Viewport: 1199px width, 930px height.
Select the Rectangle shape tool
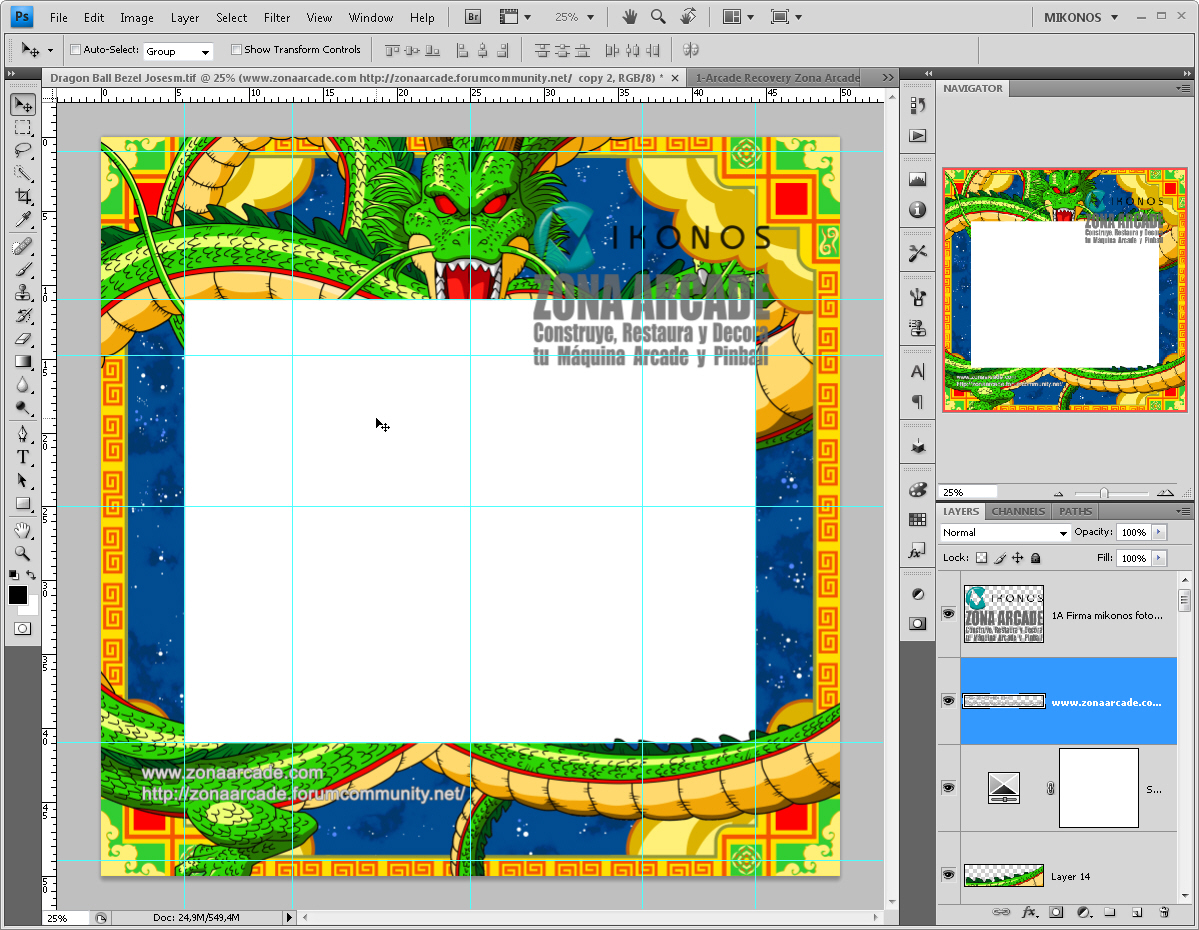click(x=23, y=504)
